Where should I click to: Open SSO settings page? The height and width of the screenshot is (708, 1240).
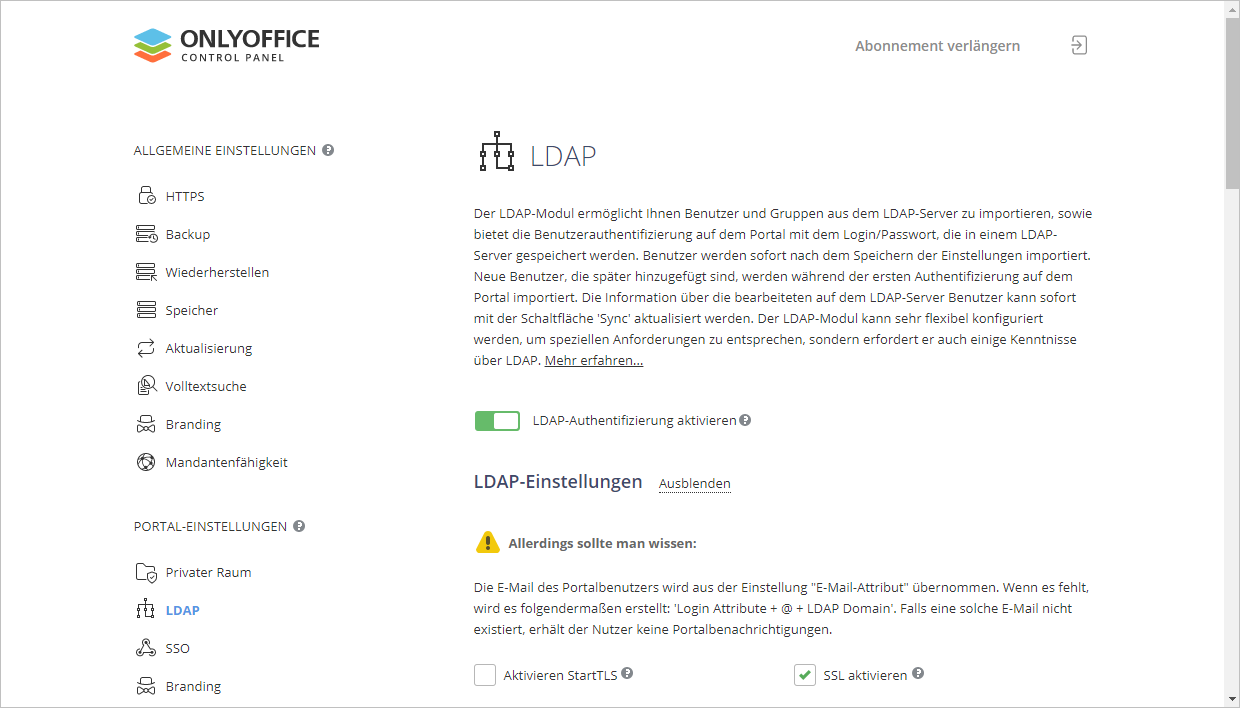point(178,648)
